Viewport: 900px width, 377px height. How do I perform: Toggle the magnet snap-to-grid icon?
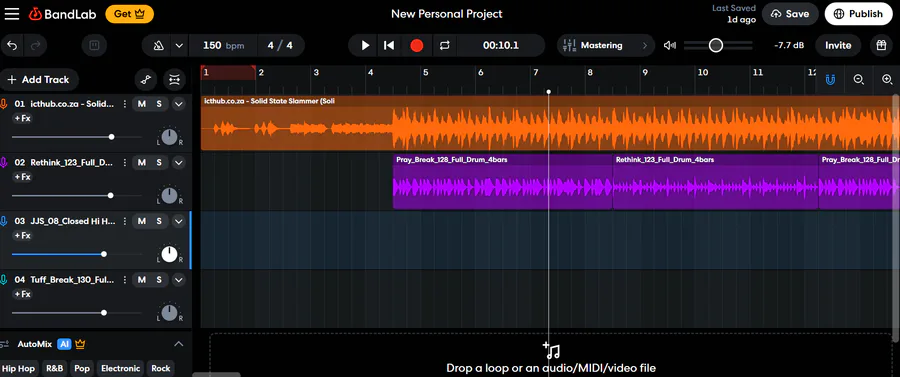831,80
